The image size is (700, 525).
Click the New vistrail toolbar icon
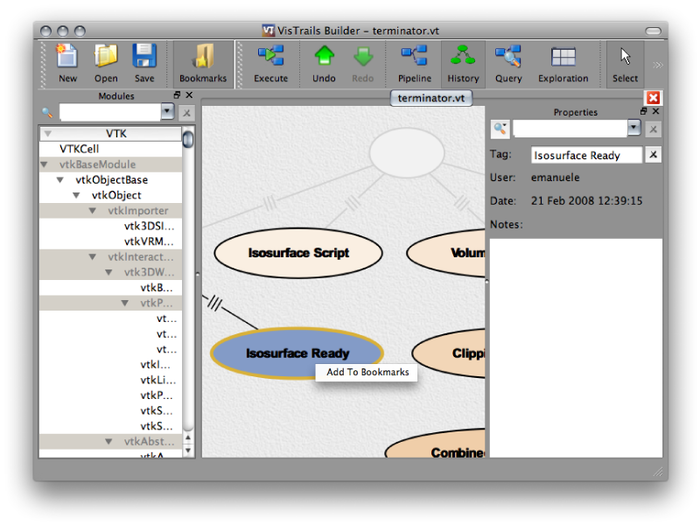tap(67, 62)
